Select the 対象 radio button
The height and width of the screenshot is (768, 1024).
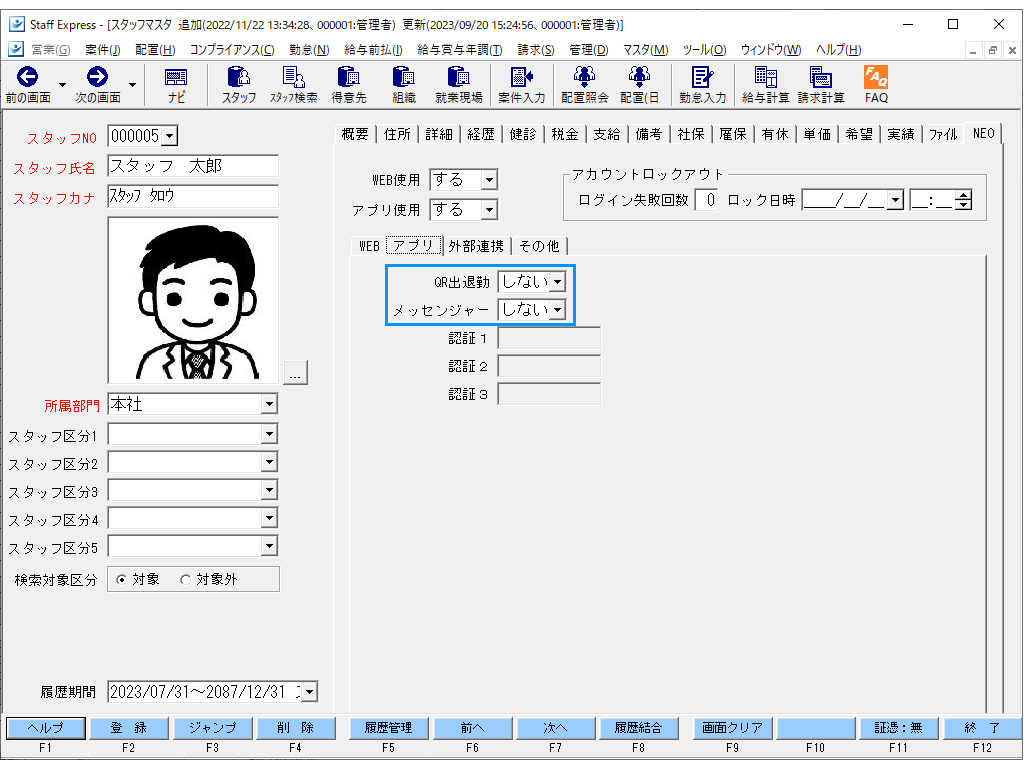click(x=121, y=579)
